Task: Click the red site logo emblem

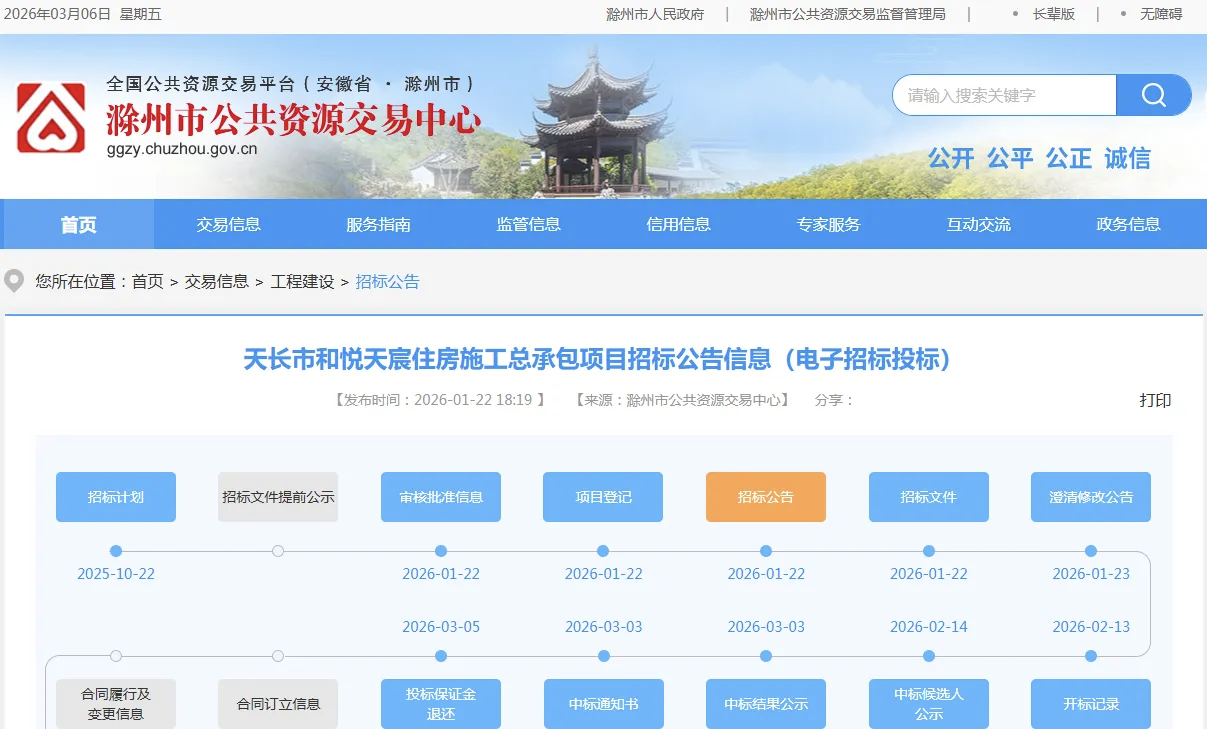Action: 51,118
